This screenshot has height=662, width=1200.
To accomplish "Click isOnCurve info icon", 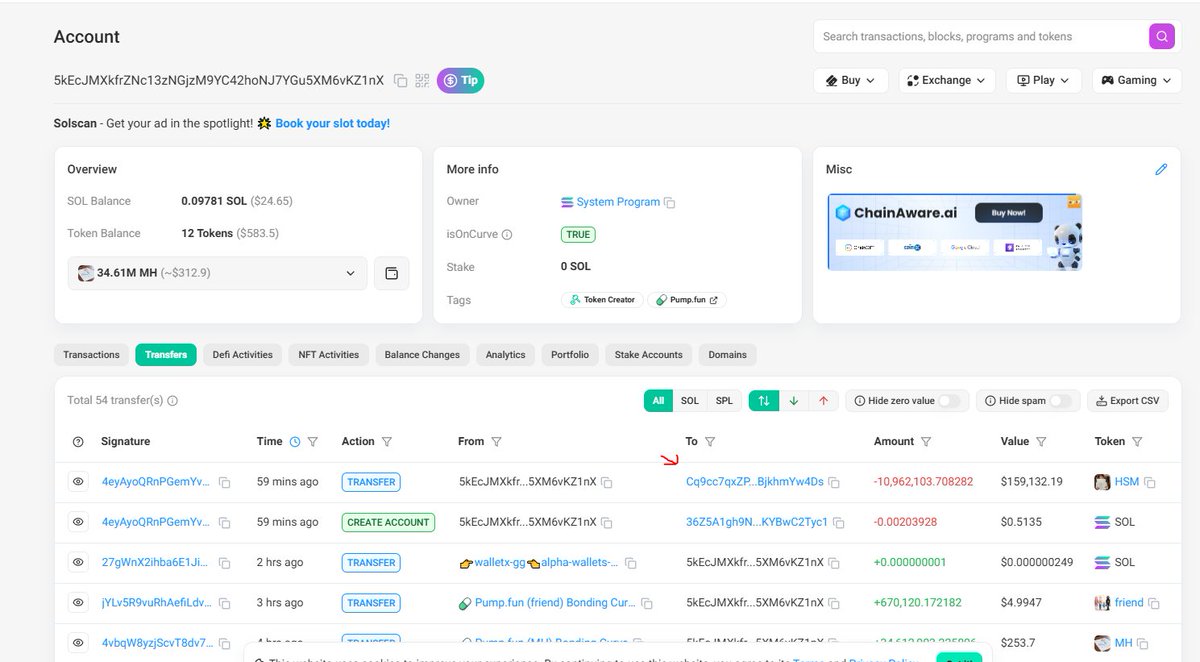I will click(507, 235).
